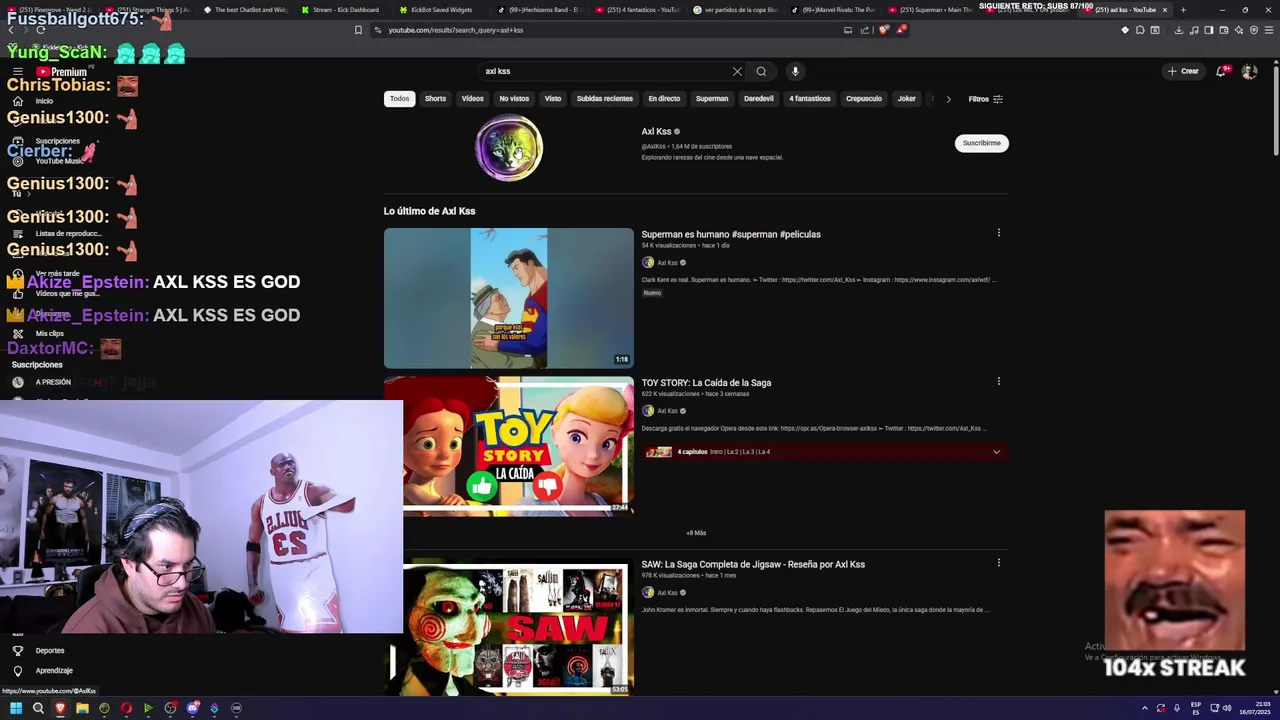
Task: Open the Aprendizaje sidebar item
Action: click(54, 671)
